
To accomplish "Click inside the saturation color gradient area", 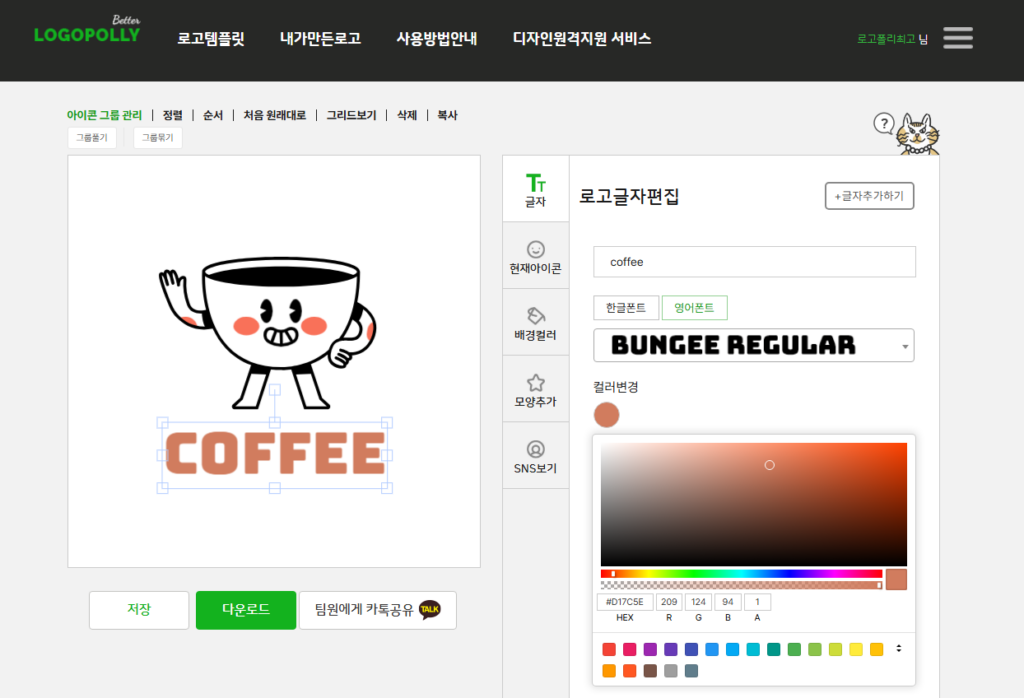I will coord(754,504).
